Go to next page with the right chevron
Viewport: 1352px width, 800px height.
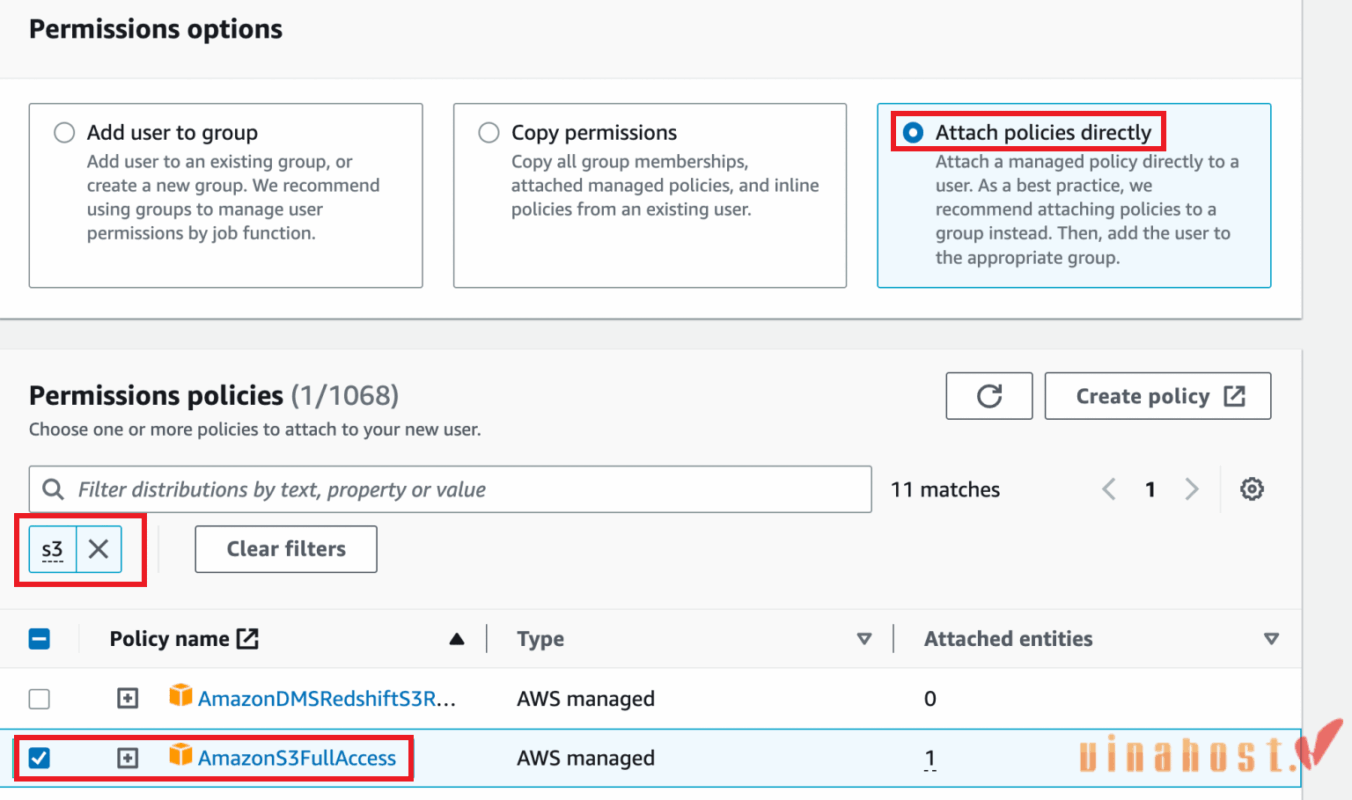[x=1191, y=489]
